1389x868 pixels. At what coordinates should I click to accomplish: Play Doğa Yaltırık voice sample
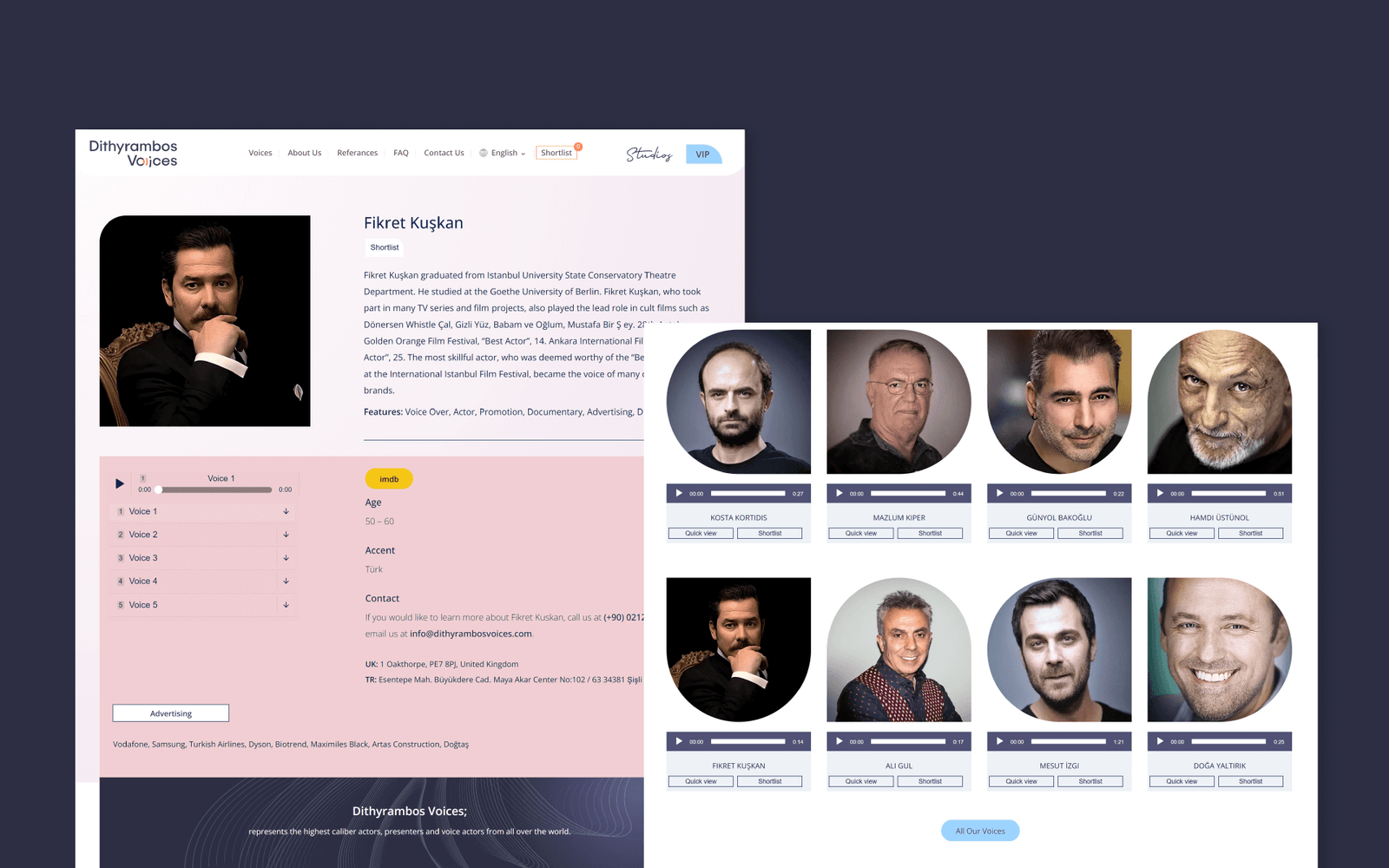pyautogui.click(x=1160, y=741)
